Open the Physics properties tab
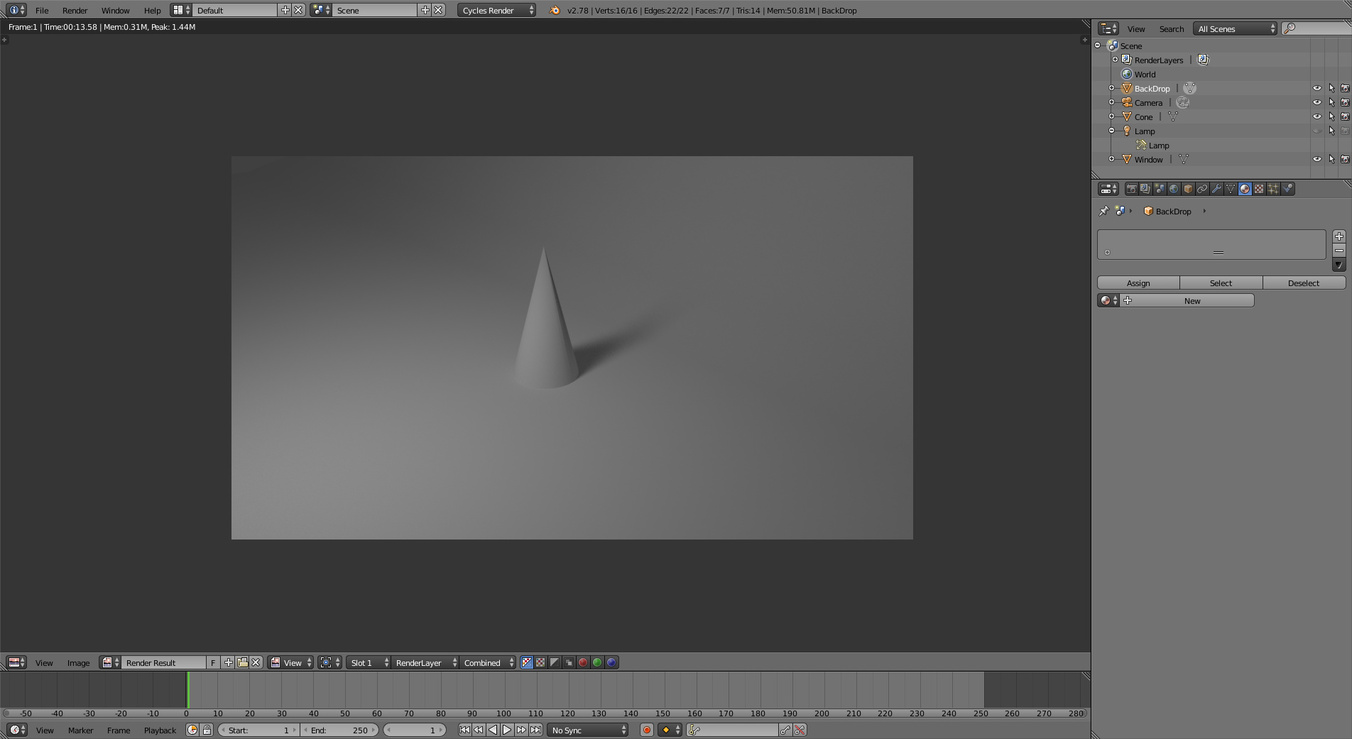Screen dimensions: 1352x739 coord(1287,189)
